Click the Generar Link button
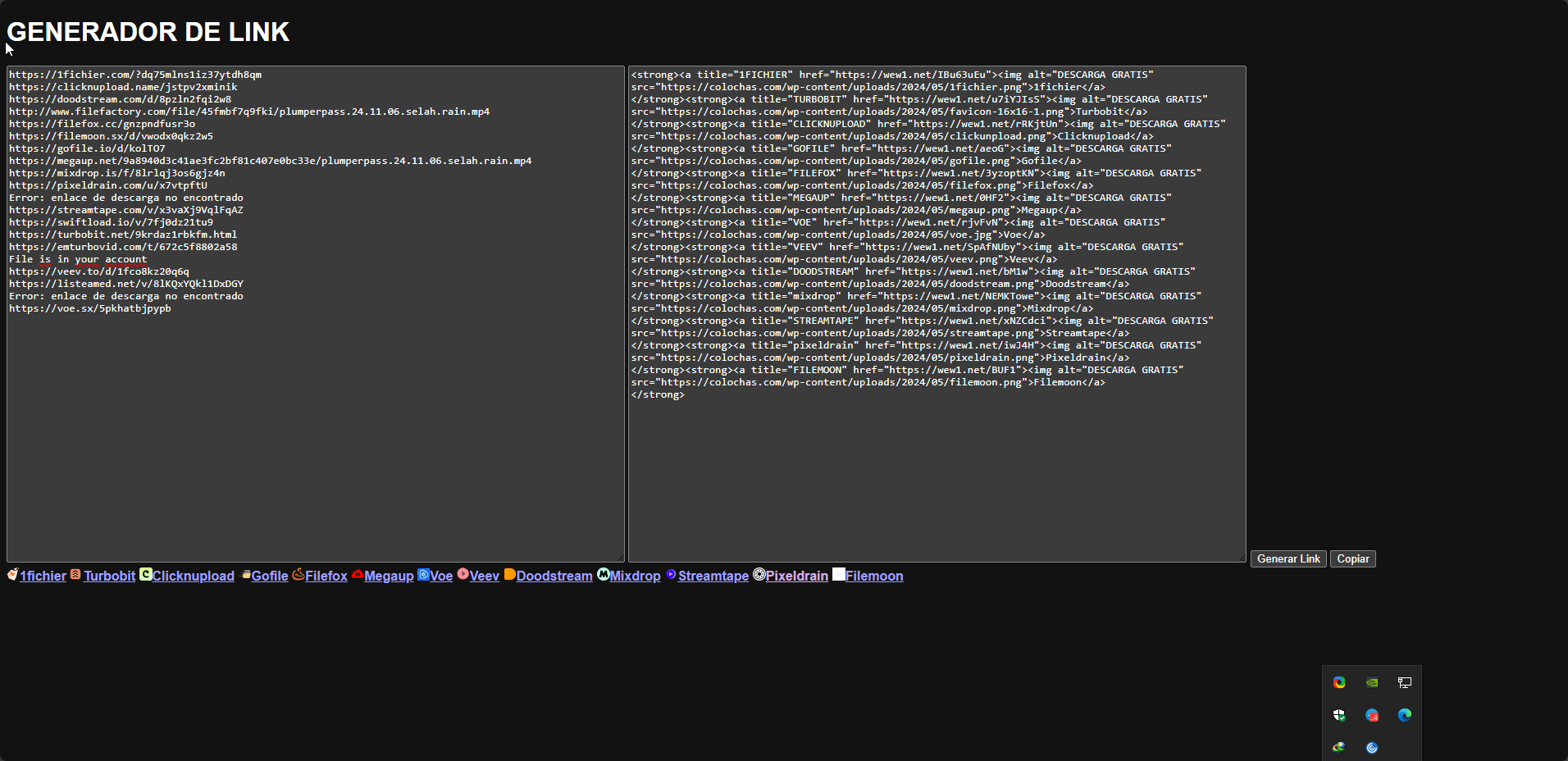Viewport: 1568px width, 761px height. (1288, 558)
